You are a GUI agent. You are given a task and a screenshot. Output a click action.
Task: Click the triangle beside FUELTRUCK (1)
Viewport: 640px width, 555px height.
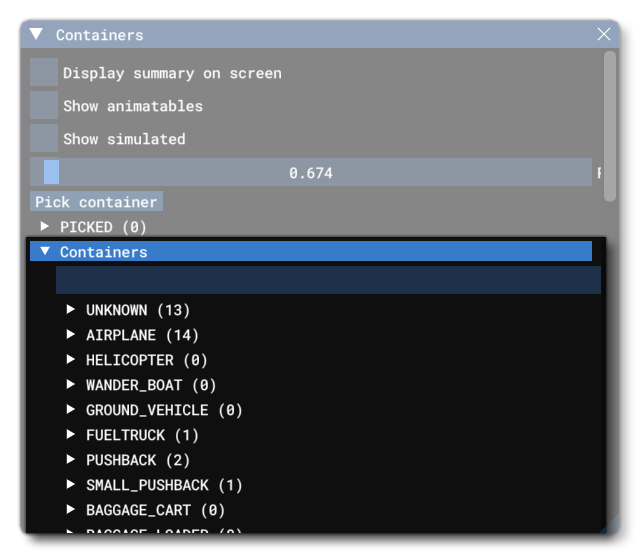tap(71, 435)
